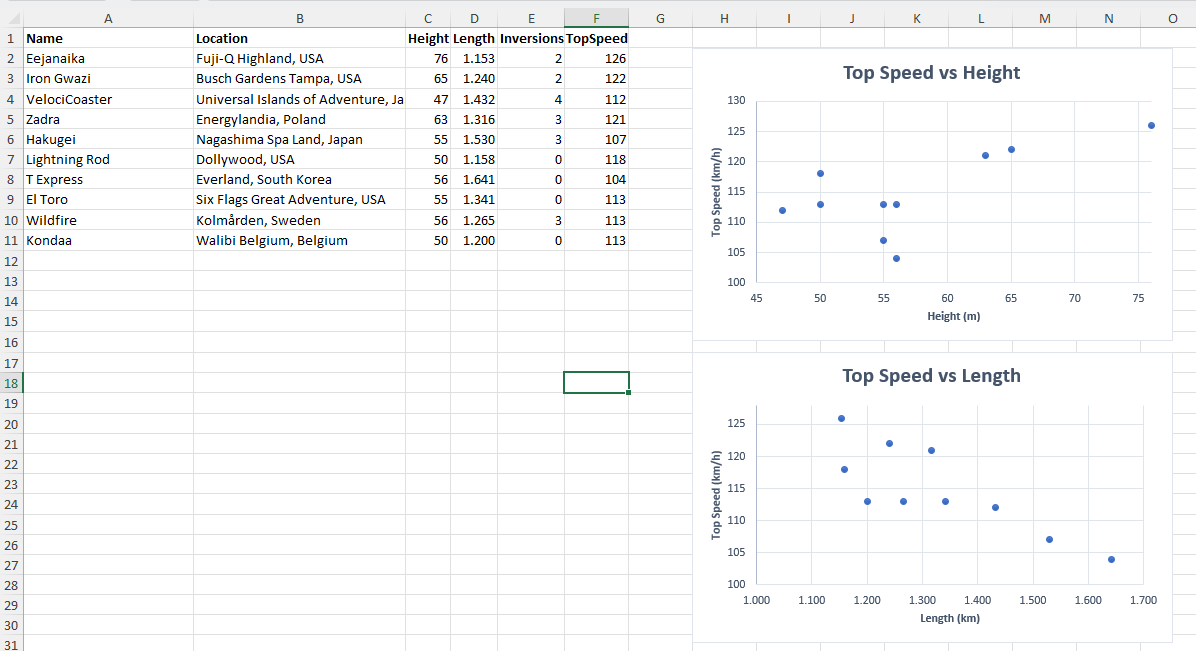Click the Top Speed vs Length chart title

pyautogui.click(x=931, y=375)
